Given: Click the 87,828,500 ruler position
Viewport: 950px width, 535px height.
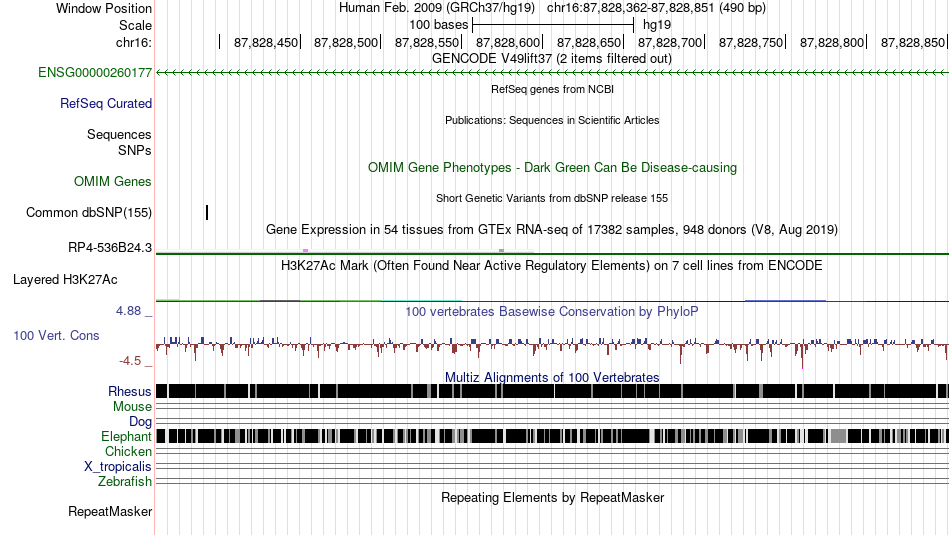Looking at the screenshot, I should (x=346, y=42).
